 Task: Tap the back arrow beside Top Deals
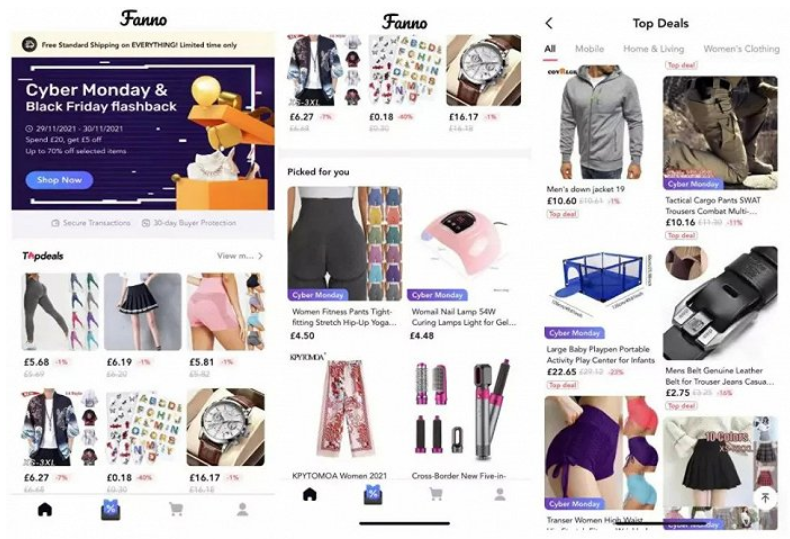click(x=549, y=23)
